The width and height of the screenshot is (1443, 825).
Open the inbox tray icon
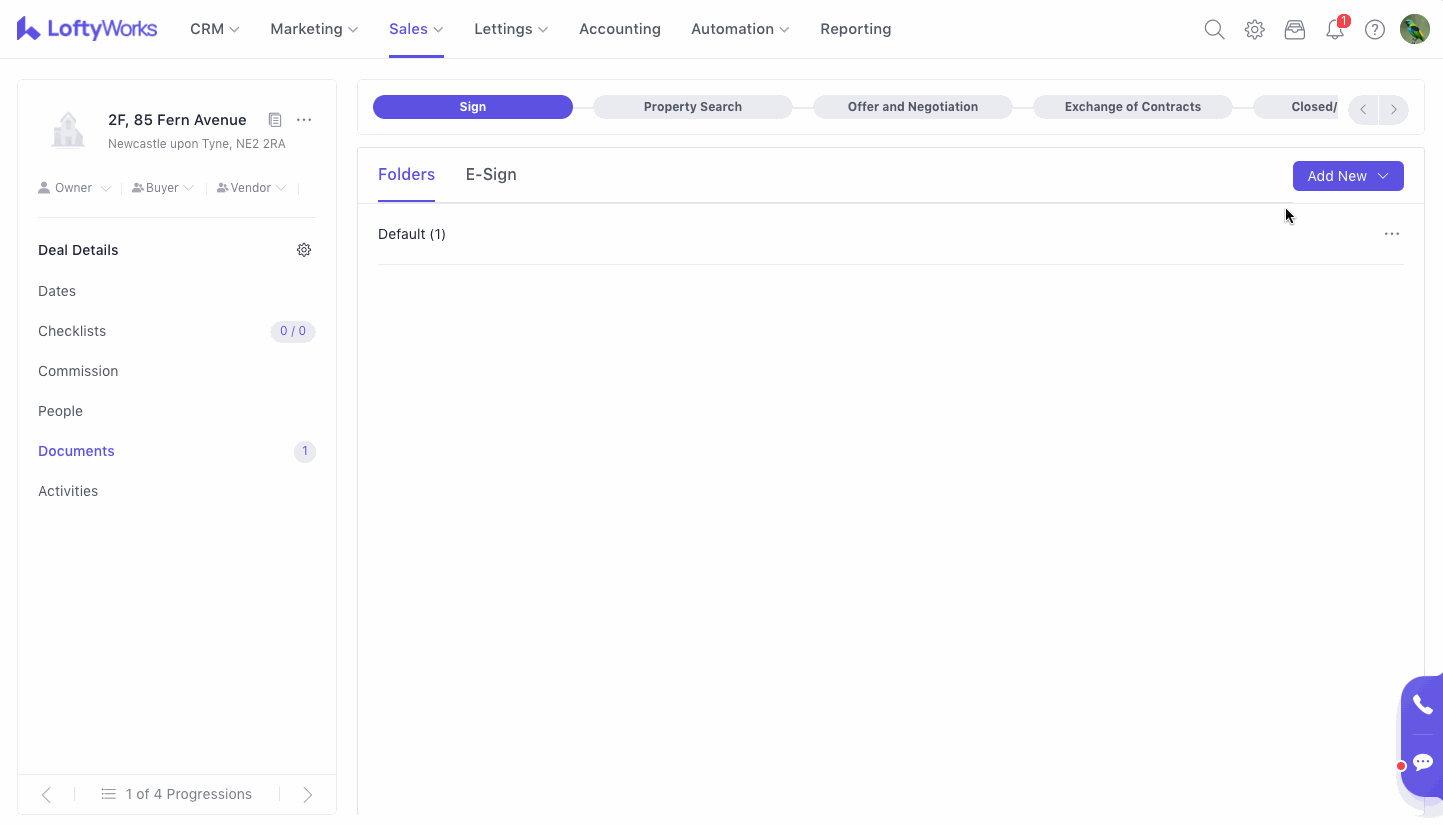pos(1295,29)
